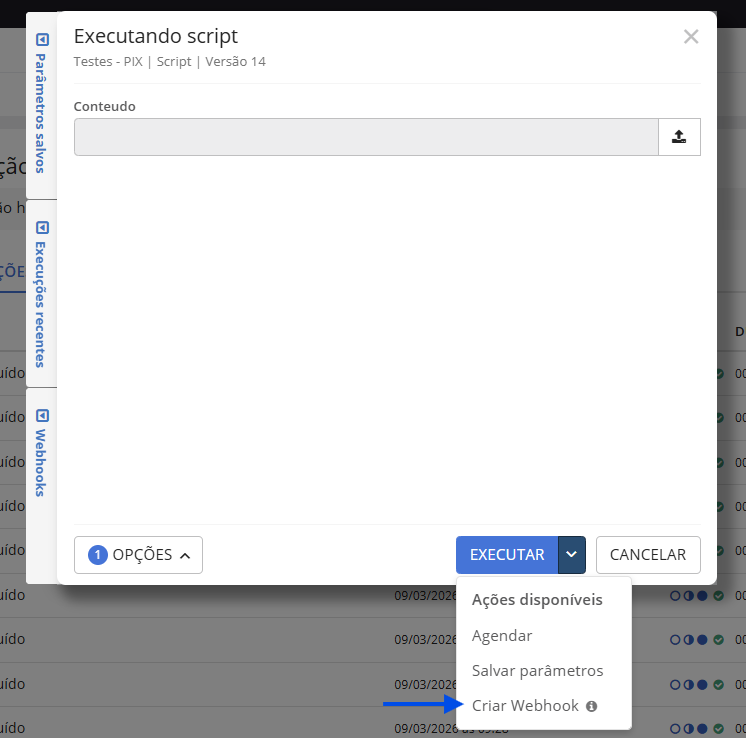Focus the Conteudo input field
This screenshot has height=738, width=746.
tap(366, 137)
